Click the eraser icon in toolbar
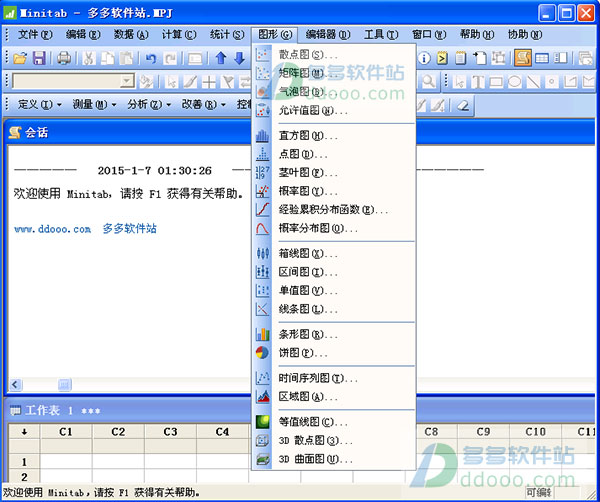 [463, 105]
